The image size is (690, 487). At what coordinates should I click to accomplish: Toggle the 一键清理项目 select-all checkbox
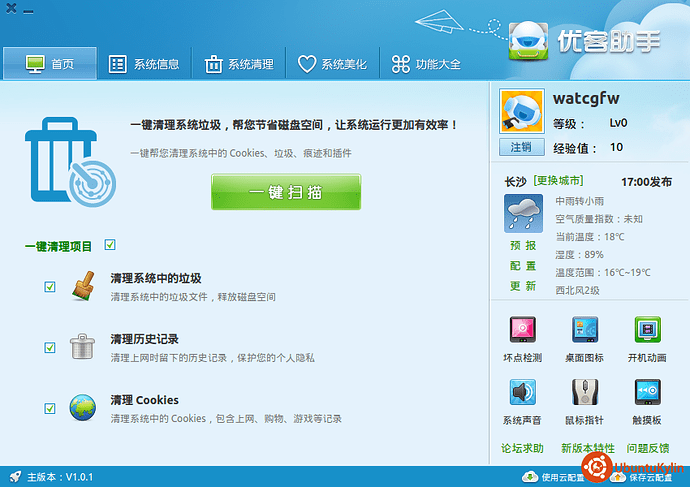coord(110,245)
